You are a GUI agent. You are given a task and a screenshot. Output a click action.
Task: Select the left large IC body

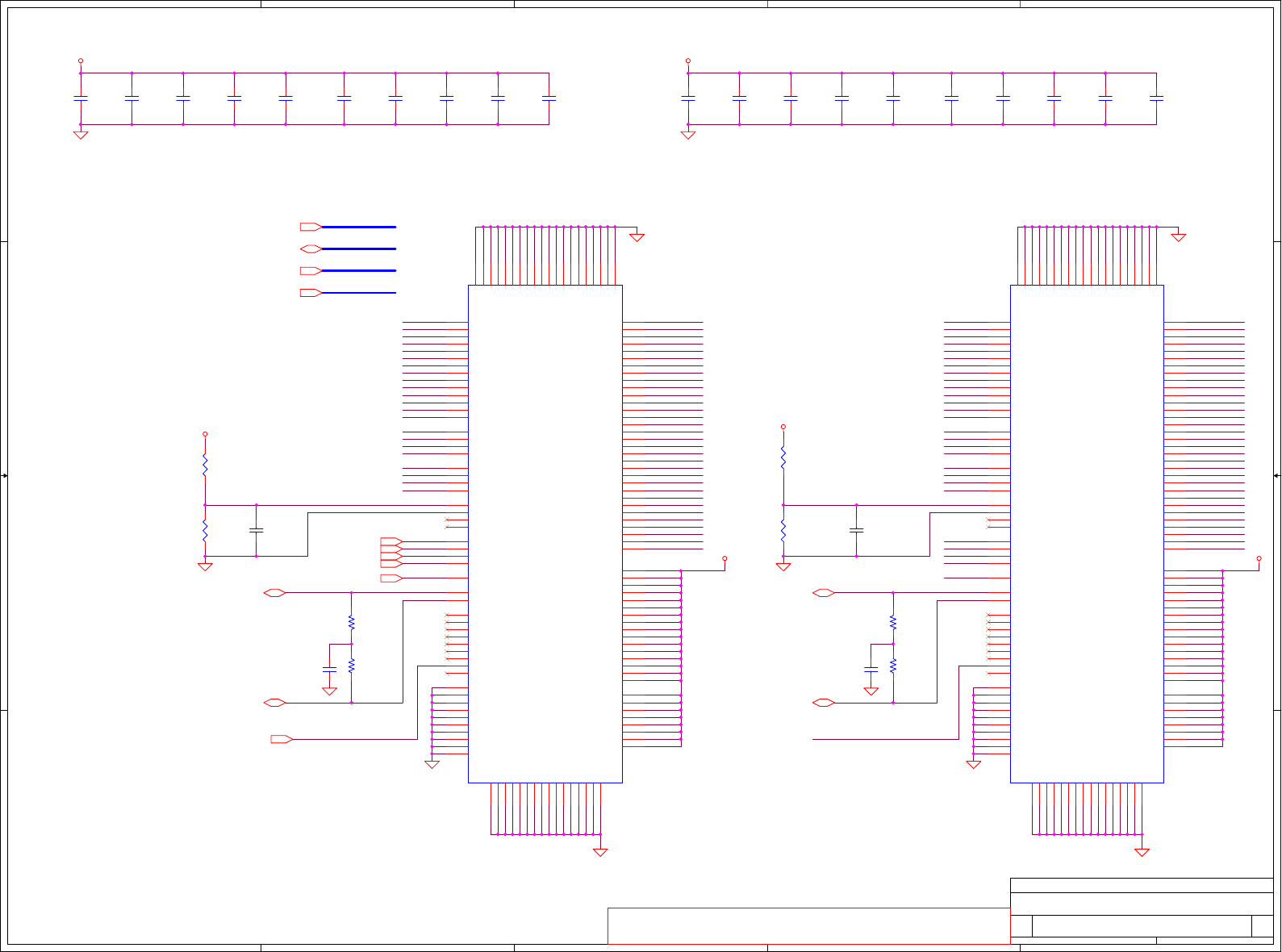pos(545,533)
